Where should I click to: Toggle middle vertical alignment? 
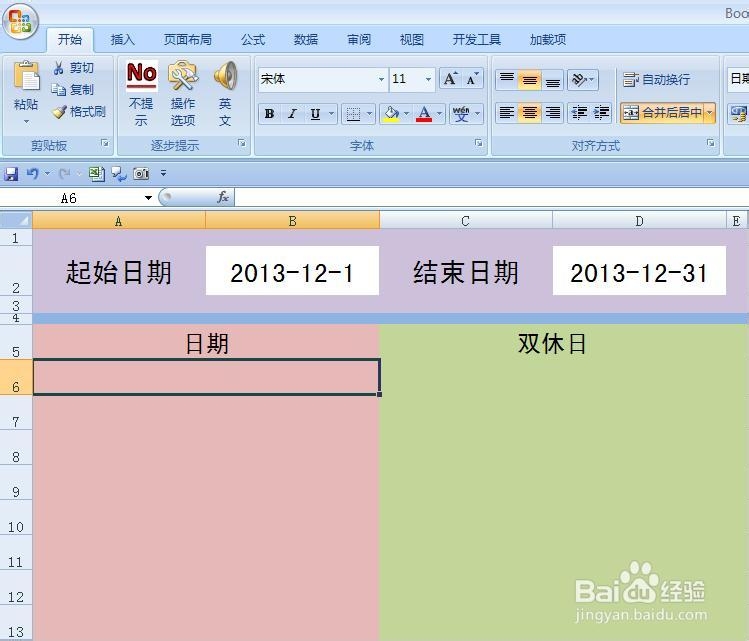point(529,79)
